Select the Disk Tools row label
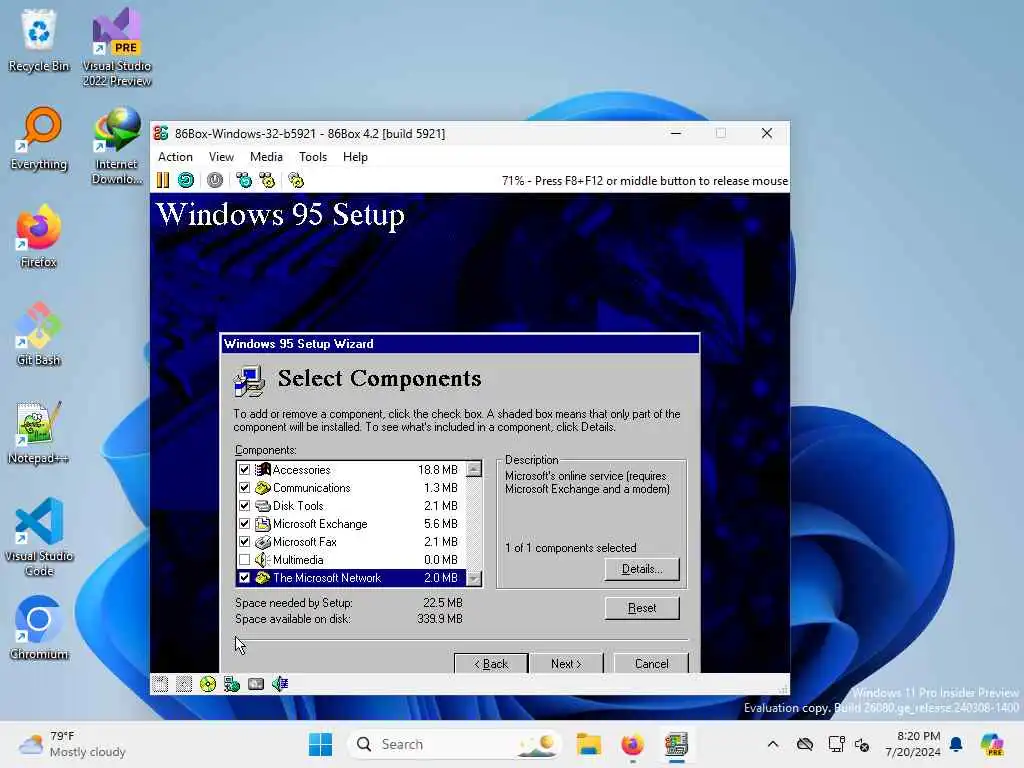 click(298, 505)
